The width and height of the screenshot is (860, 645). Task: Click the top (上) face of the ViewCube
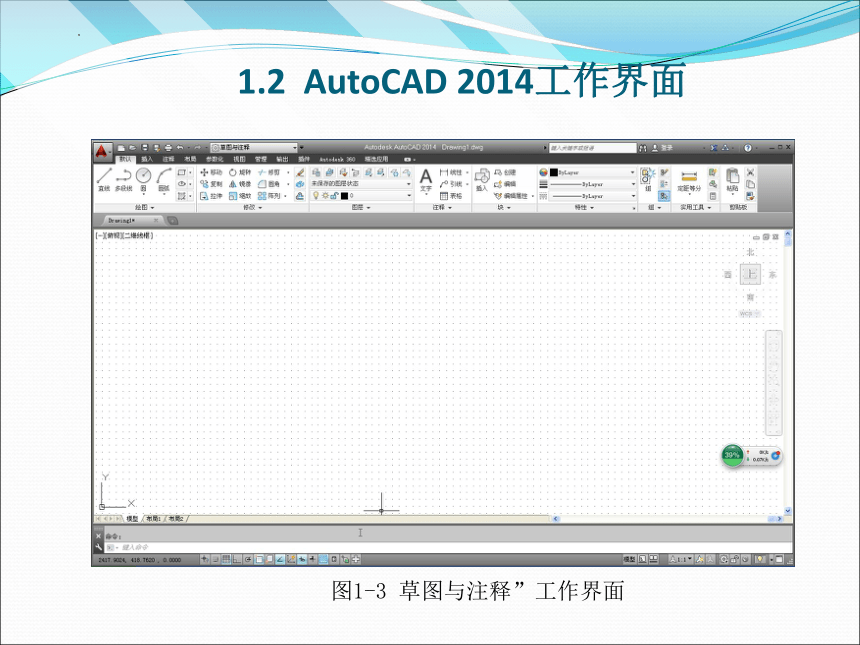(x=750, y=274)
